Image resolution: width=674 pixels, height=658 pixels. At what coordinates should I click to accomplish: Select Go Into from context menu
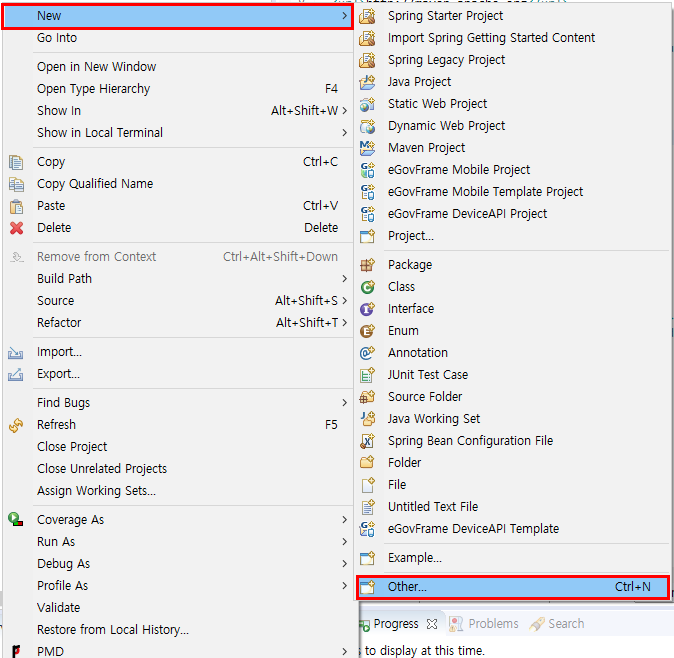pos(178,38)
